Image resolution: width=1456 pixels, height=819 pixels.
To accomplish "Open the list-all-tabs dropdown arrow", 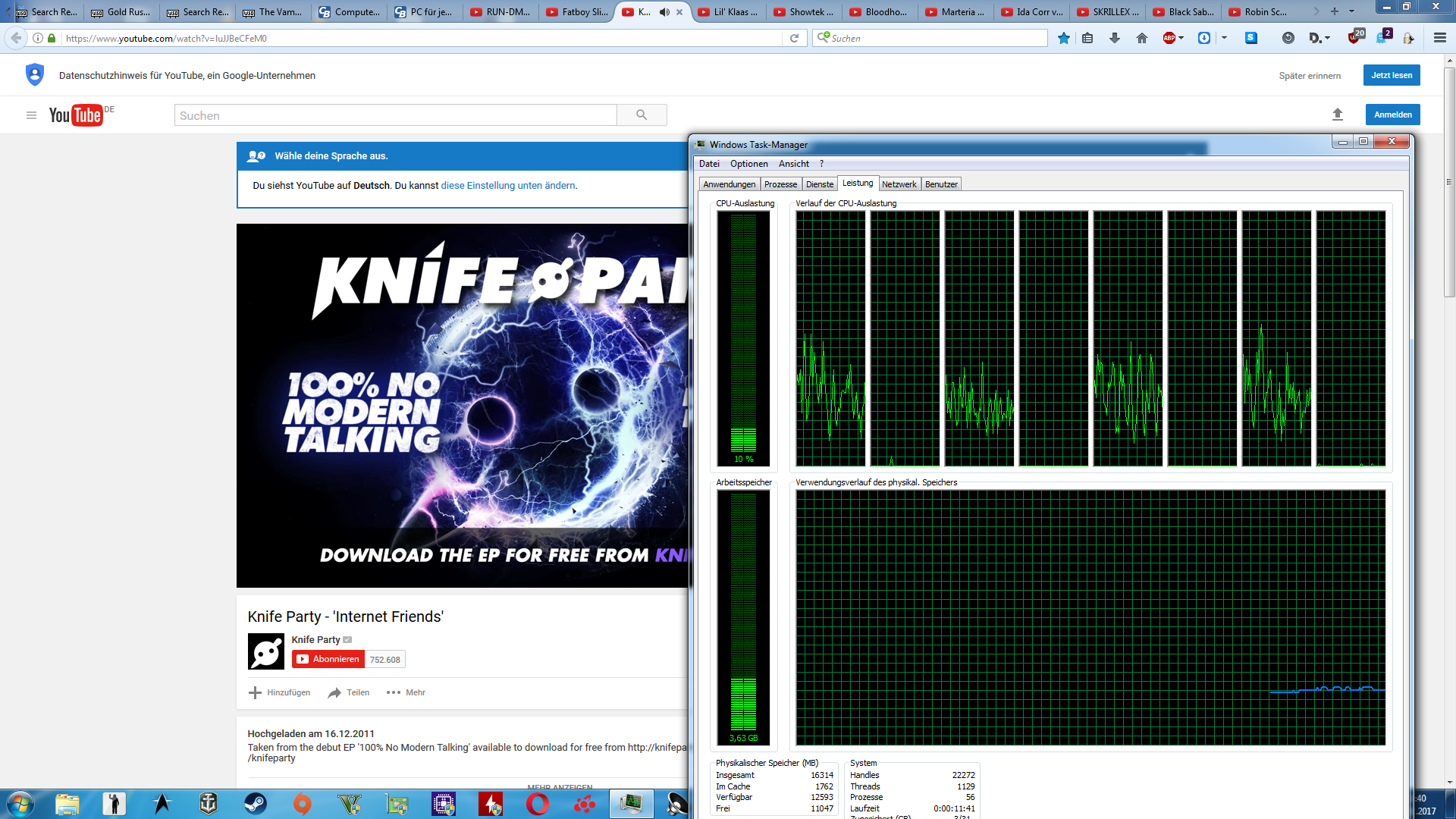I will pyautogui.click(x=1351, y=11).
